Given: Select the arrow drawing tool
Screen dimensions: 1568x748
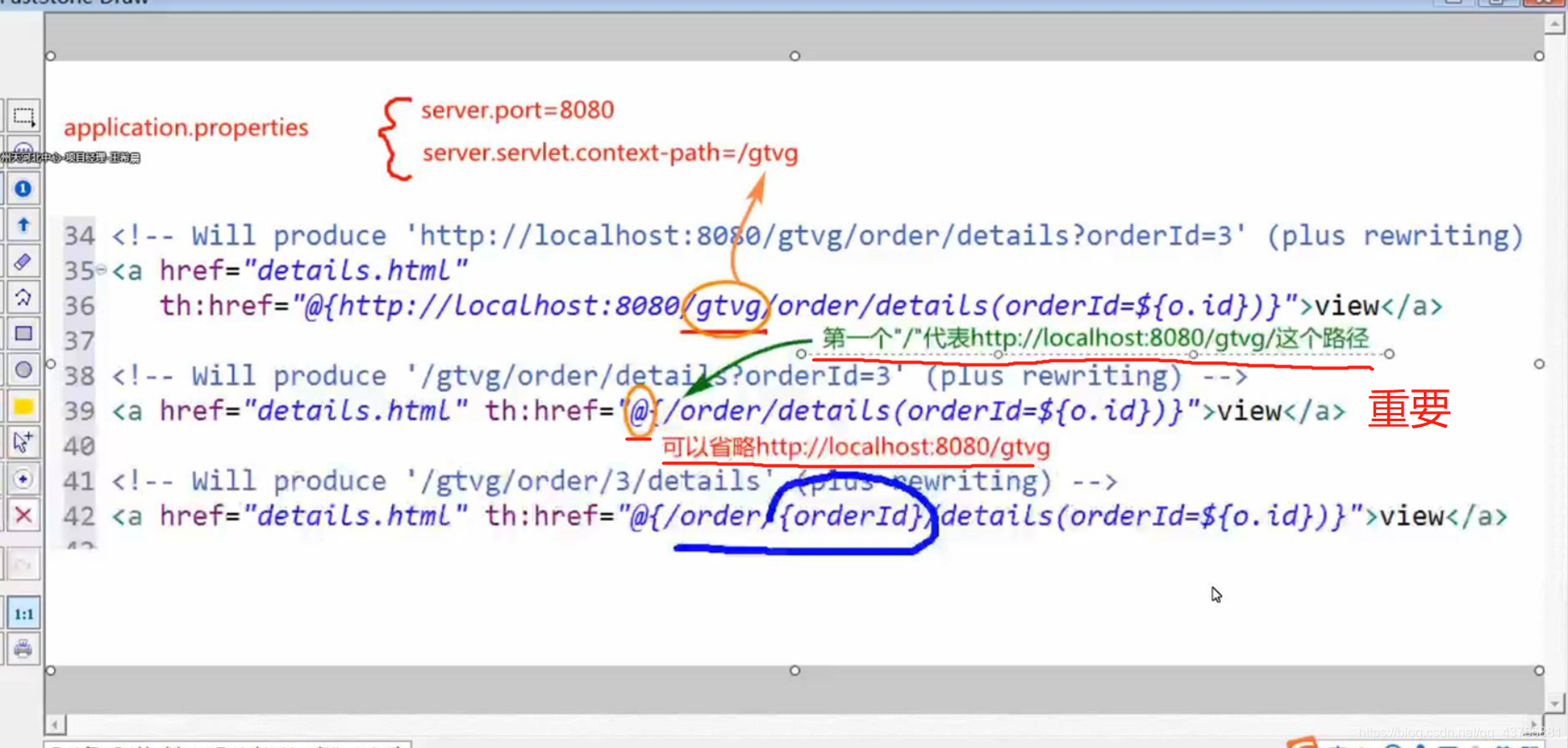Looking at the screenshot, I should 23,225.
